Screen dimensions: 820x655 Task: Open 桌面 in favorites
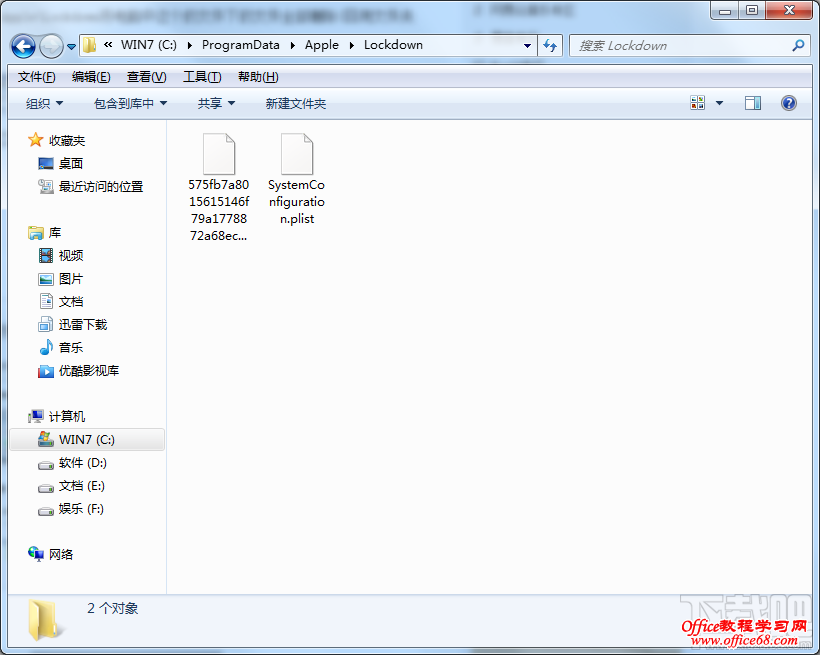click(71, 164)
